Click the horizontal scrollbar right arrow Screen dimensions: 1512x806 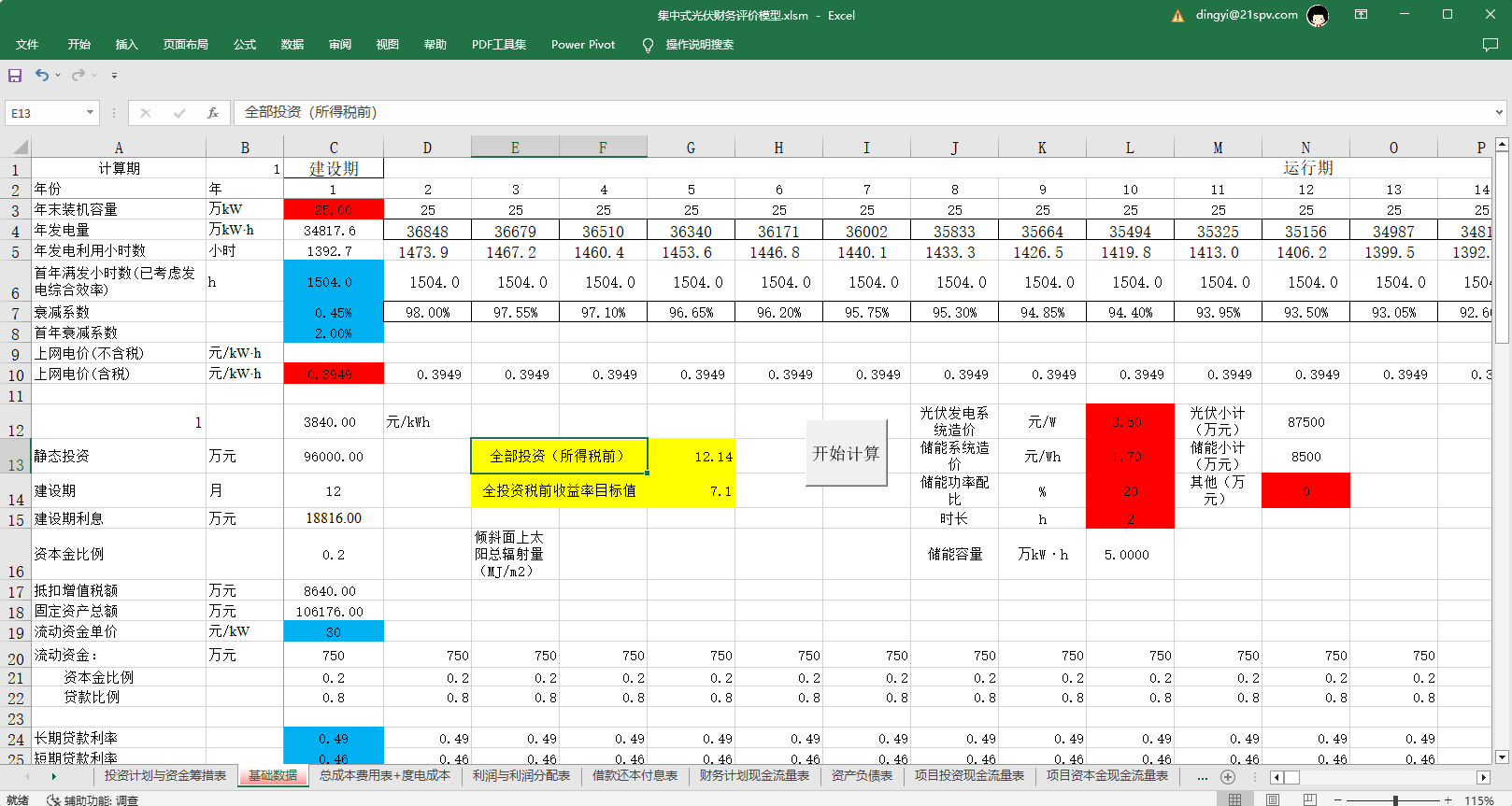pyautogui.click(x=1483, y=777)
